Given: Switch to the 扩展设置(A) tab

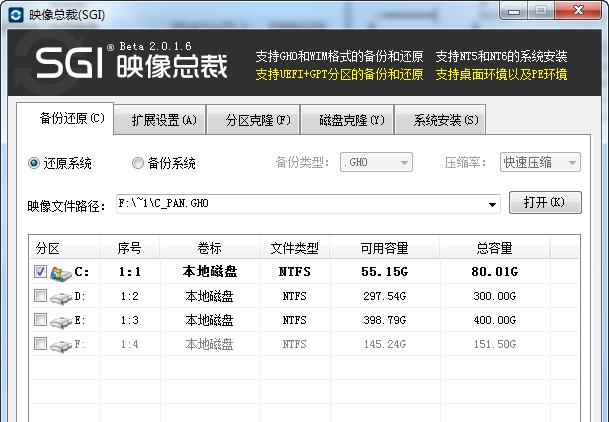Looking at the screenshot, I should click(160, 120).
